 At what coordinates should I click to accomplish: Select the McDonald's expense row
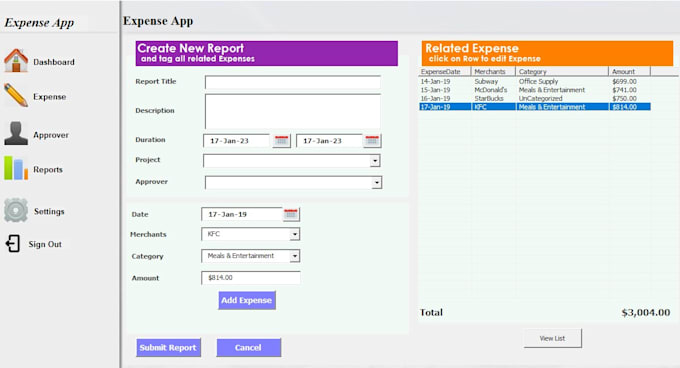(535, 90)
